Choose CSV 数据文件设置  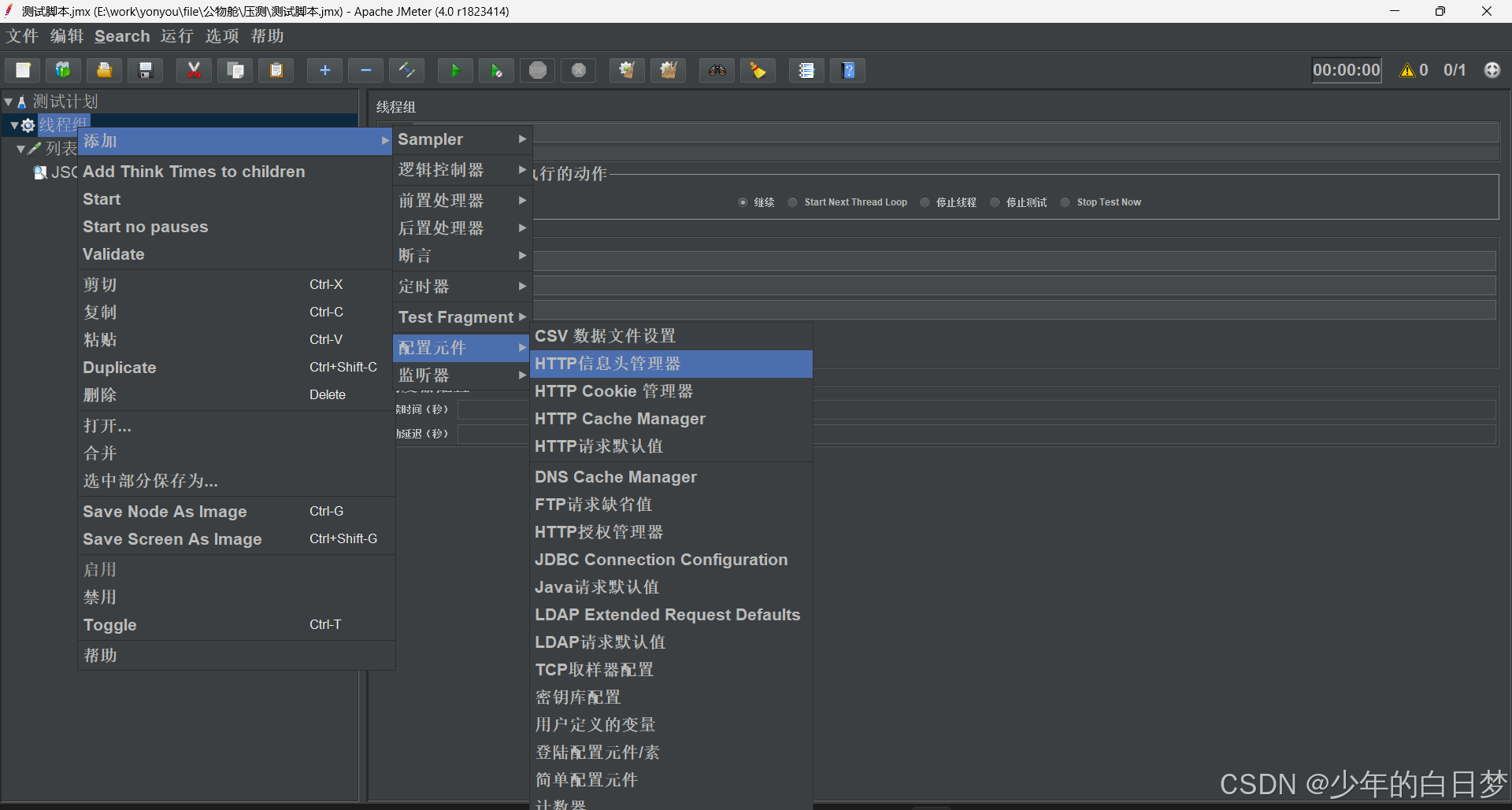pos(671,336)
